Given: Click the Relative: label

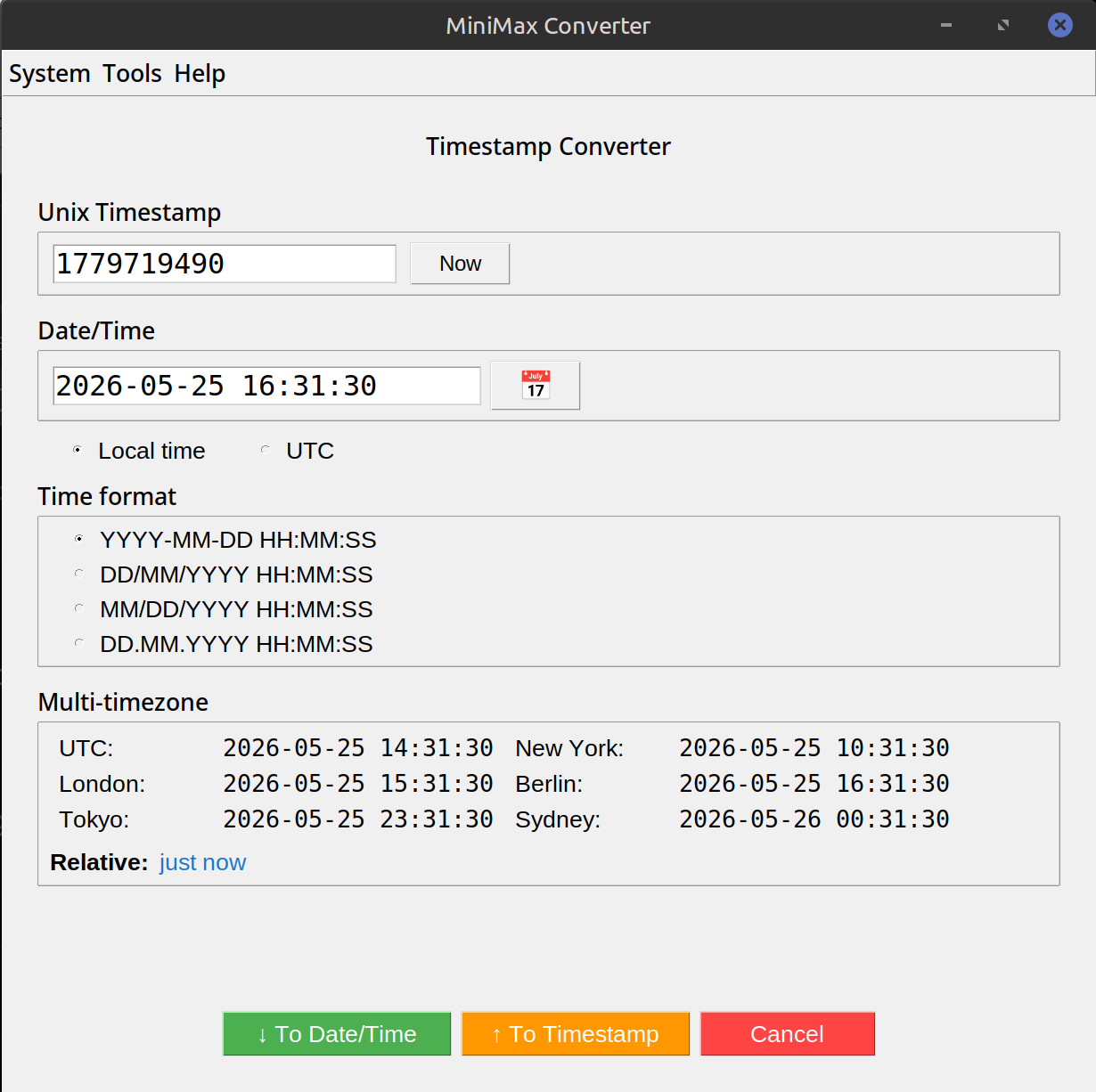Looking at the screenshot, I should tap(99, 863).
